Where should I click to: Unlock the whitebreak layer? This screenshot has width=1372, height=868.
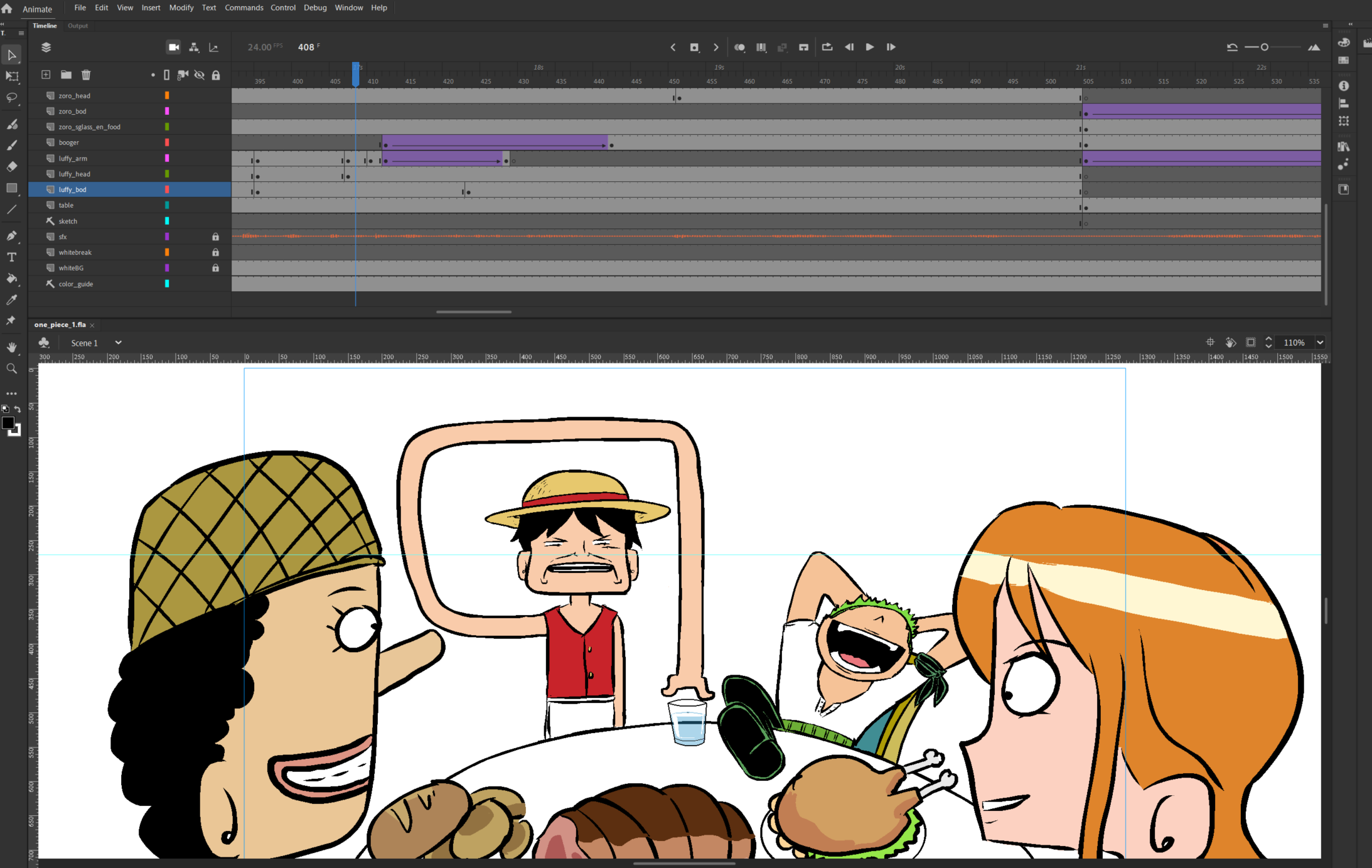(x=215, y=252)
